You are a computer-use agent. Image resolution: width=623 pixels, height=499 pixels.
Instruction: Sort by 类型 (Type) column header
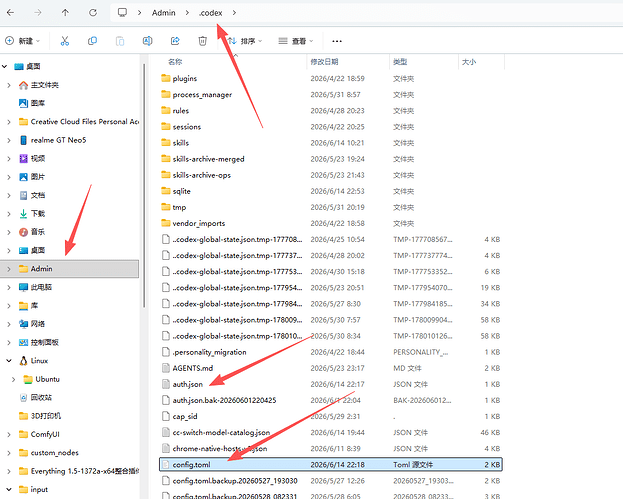click(x=400, y=62)
